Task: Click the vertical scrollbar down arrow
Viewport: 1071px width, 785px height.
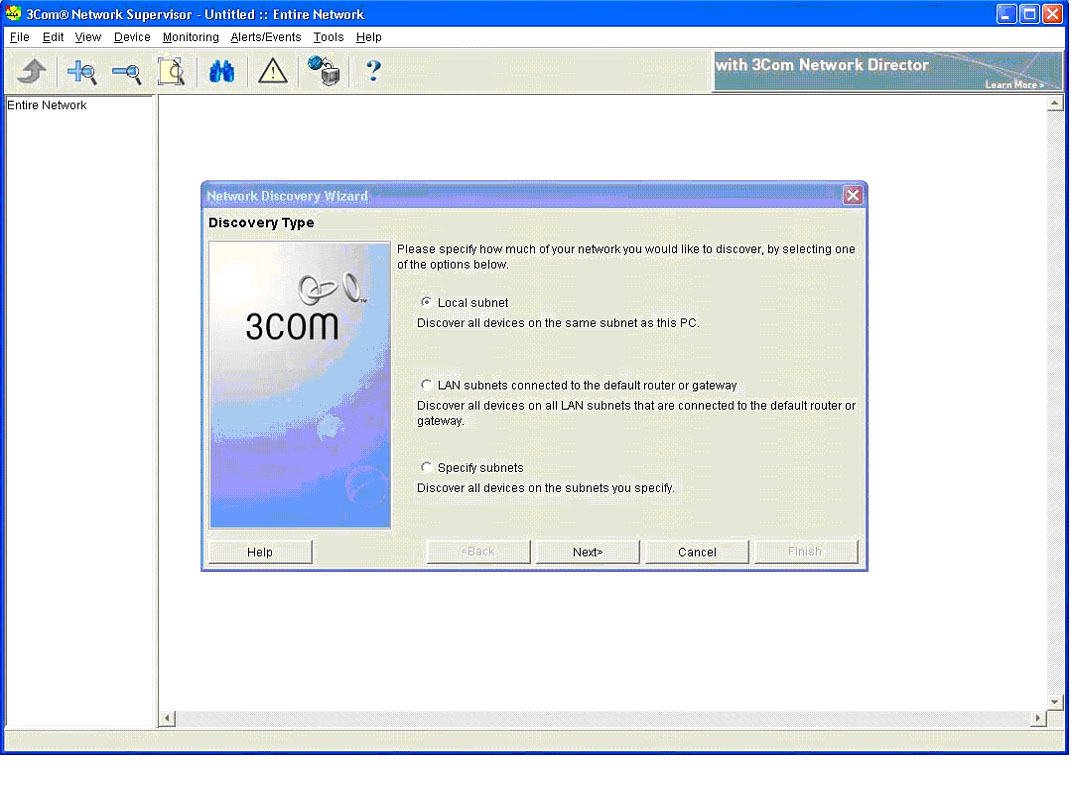Action: pyautogui.click(x=1055, y=702)
